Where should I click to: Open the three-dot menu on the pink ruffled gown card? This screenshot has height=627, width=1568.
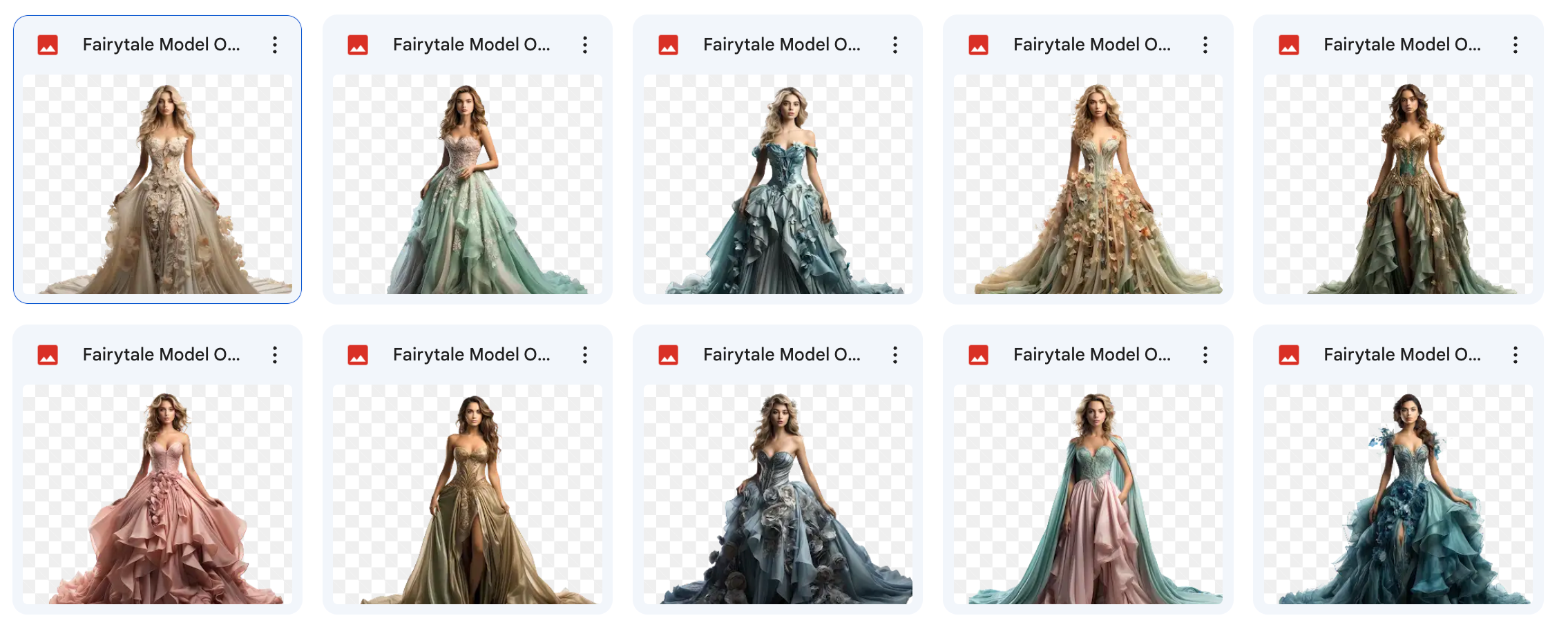tap(275, 354)
